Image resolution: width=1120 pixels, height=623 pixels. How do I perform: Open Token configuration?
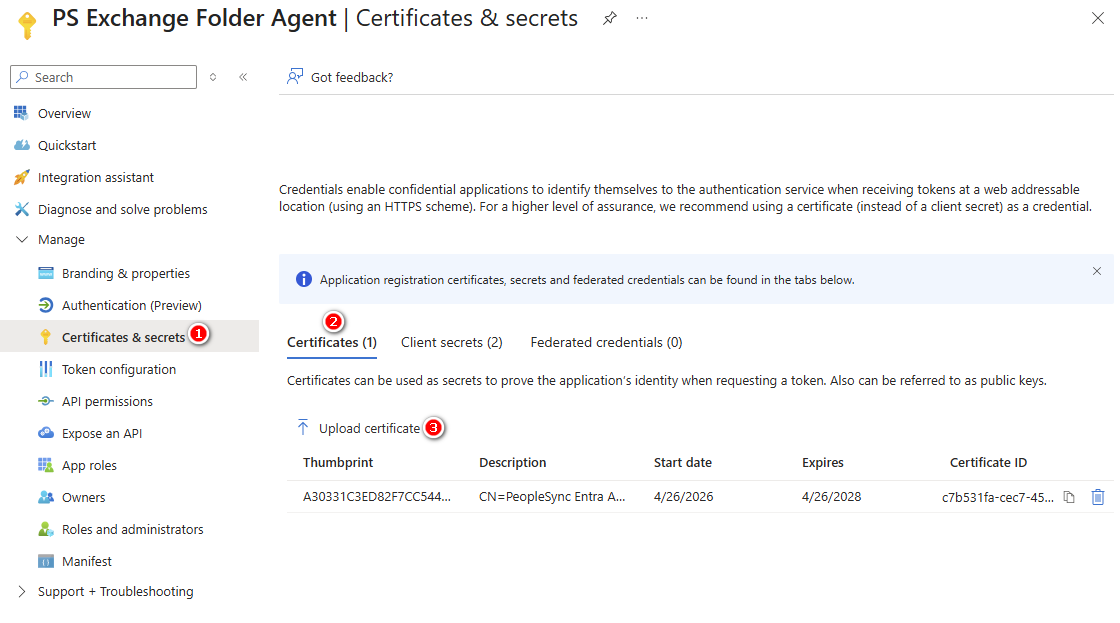tap(119, 369)
